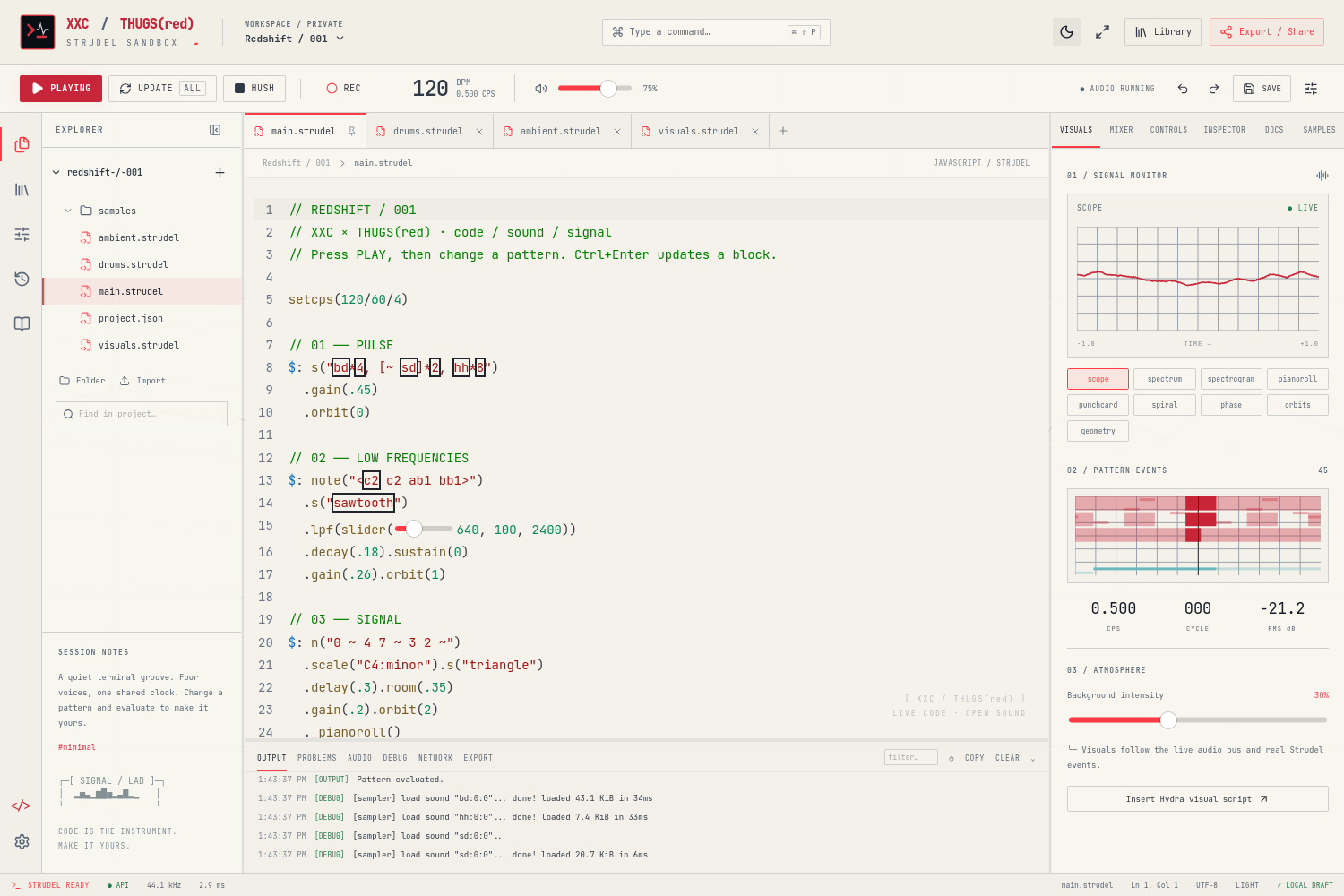
Task: Select the punchcard visual mode
Action: coord(1098,405)
